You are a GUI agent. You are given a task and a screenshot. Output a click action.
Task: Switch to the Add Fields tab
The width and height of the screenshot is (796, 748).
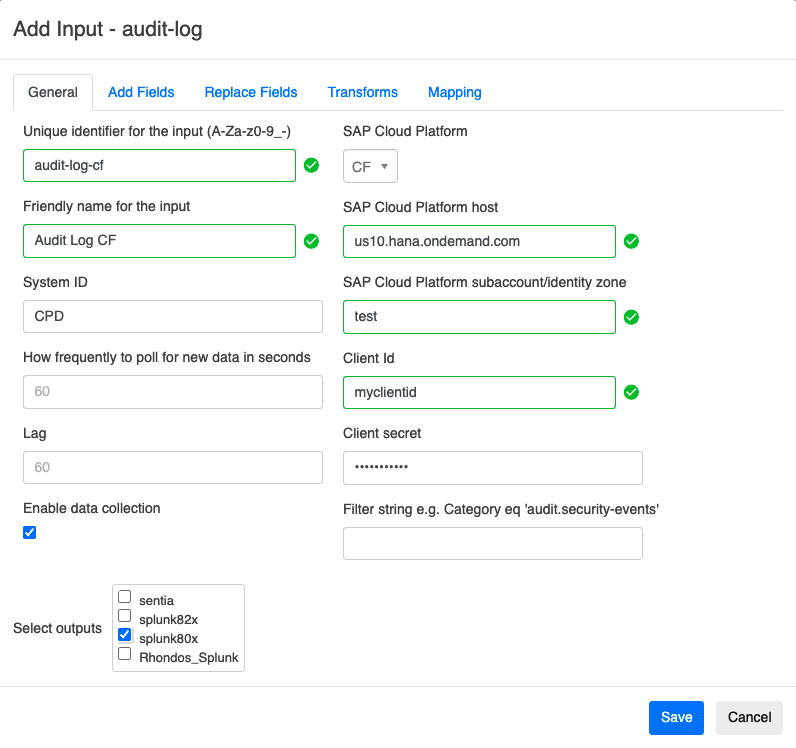141,92
